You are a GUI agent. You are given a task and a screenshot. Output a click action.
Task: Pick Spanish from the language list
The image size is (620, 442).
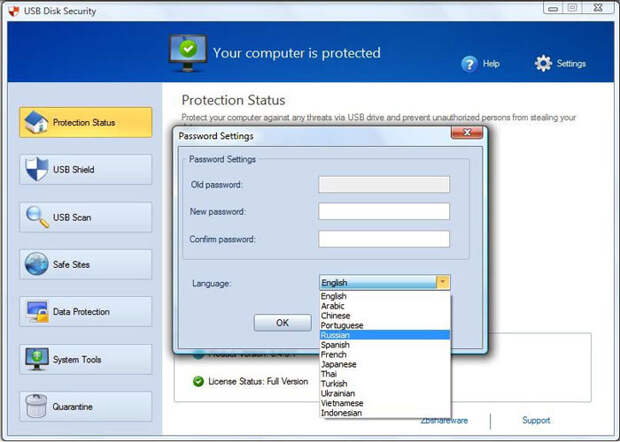[x=385, y=345]
